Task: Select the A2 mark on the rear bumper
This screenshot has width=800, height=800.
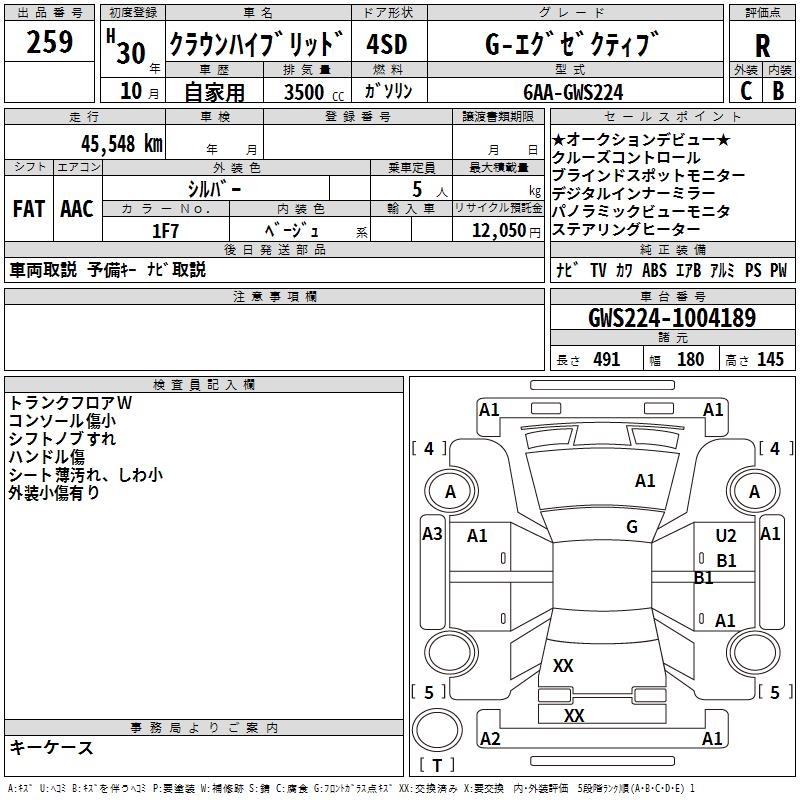Action: coord(490,739)
